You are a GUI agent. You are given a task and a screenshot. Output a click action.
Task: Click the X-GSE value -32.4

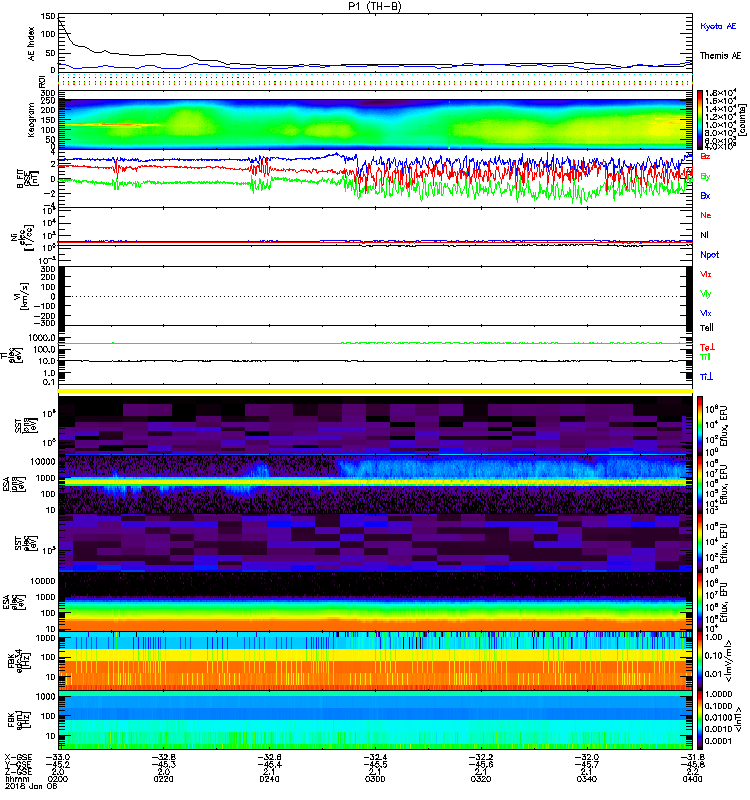click(x=375, y=757)
